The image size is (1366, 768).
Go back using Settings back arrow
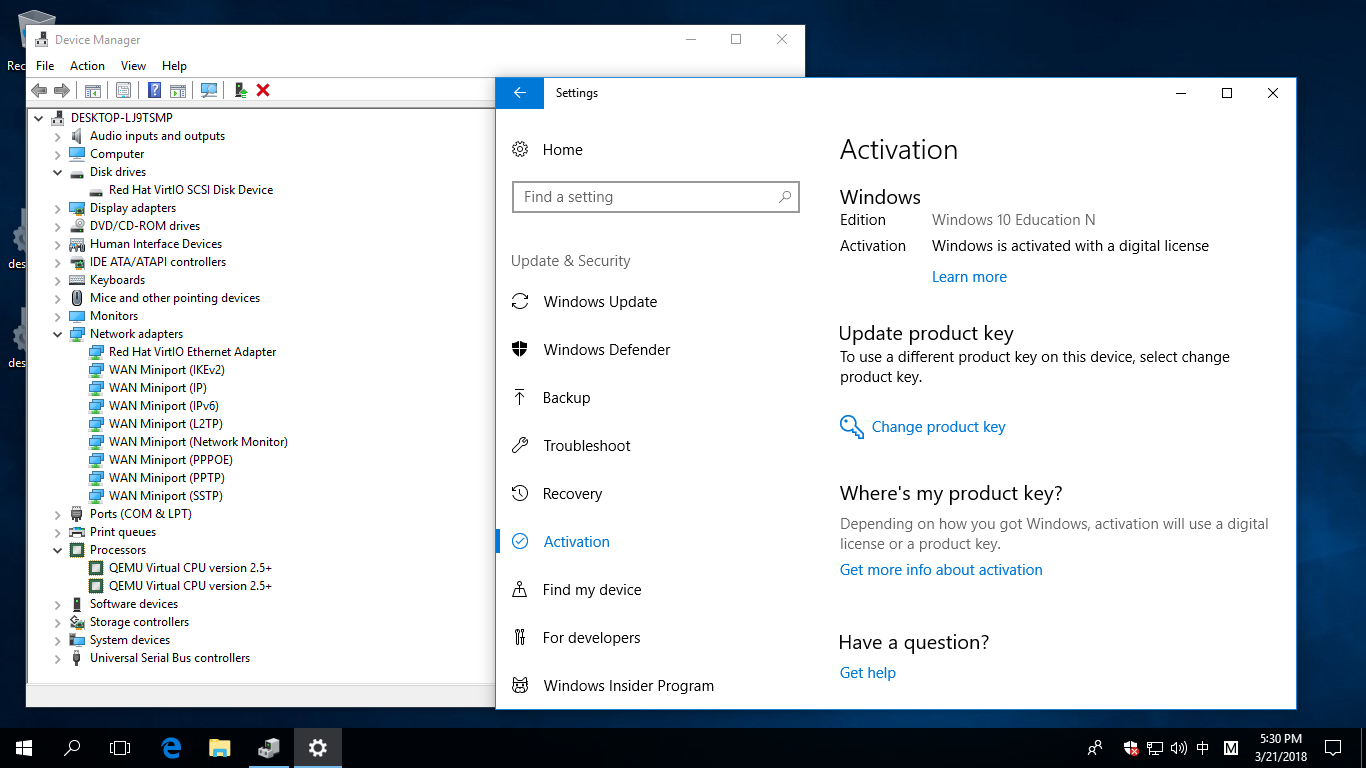(x=520, y=93)
